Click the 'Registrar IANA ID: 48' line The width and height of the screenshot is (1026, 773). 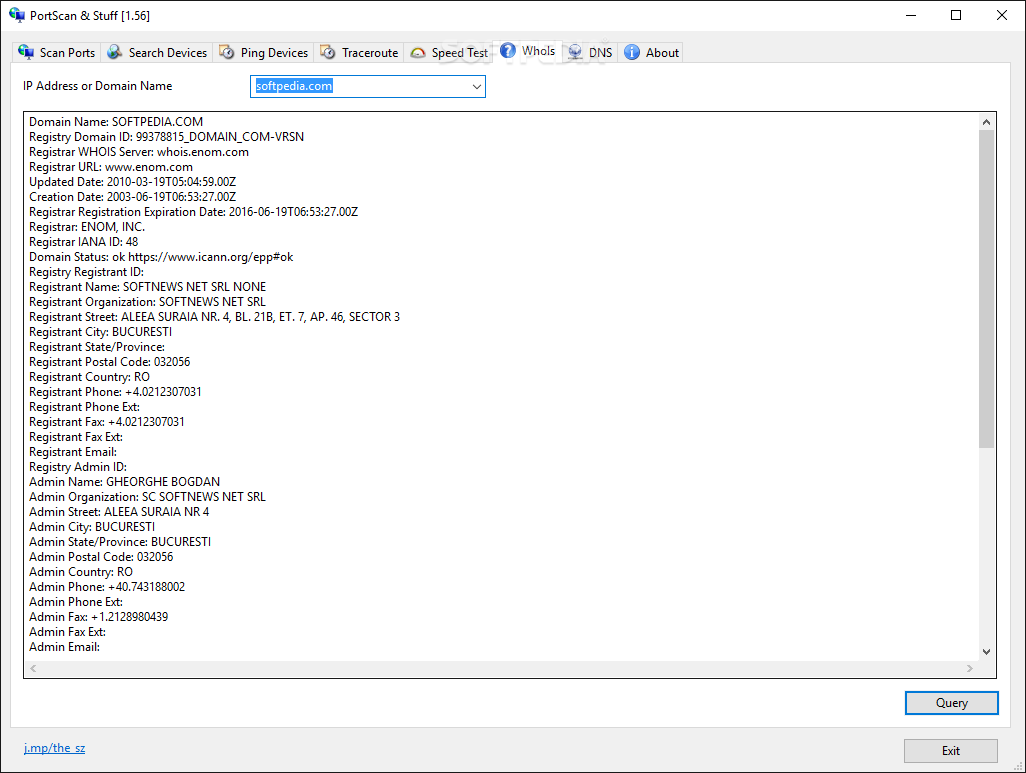pyautogui.click(x=84, y=242)
